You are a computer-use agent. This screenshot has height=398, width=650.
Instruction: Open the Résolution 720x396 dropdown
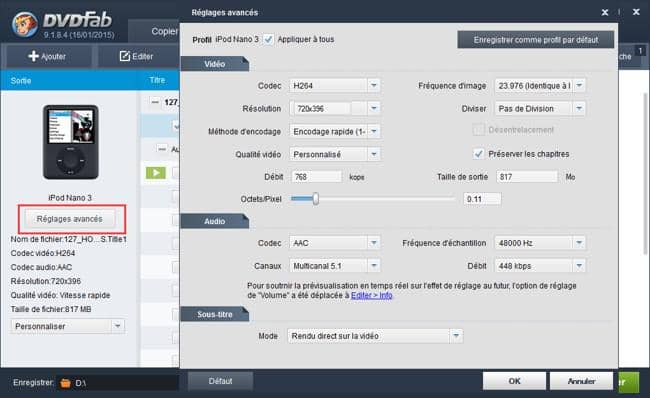334,109
